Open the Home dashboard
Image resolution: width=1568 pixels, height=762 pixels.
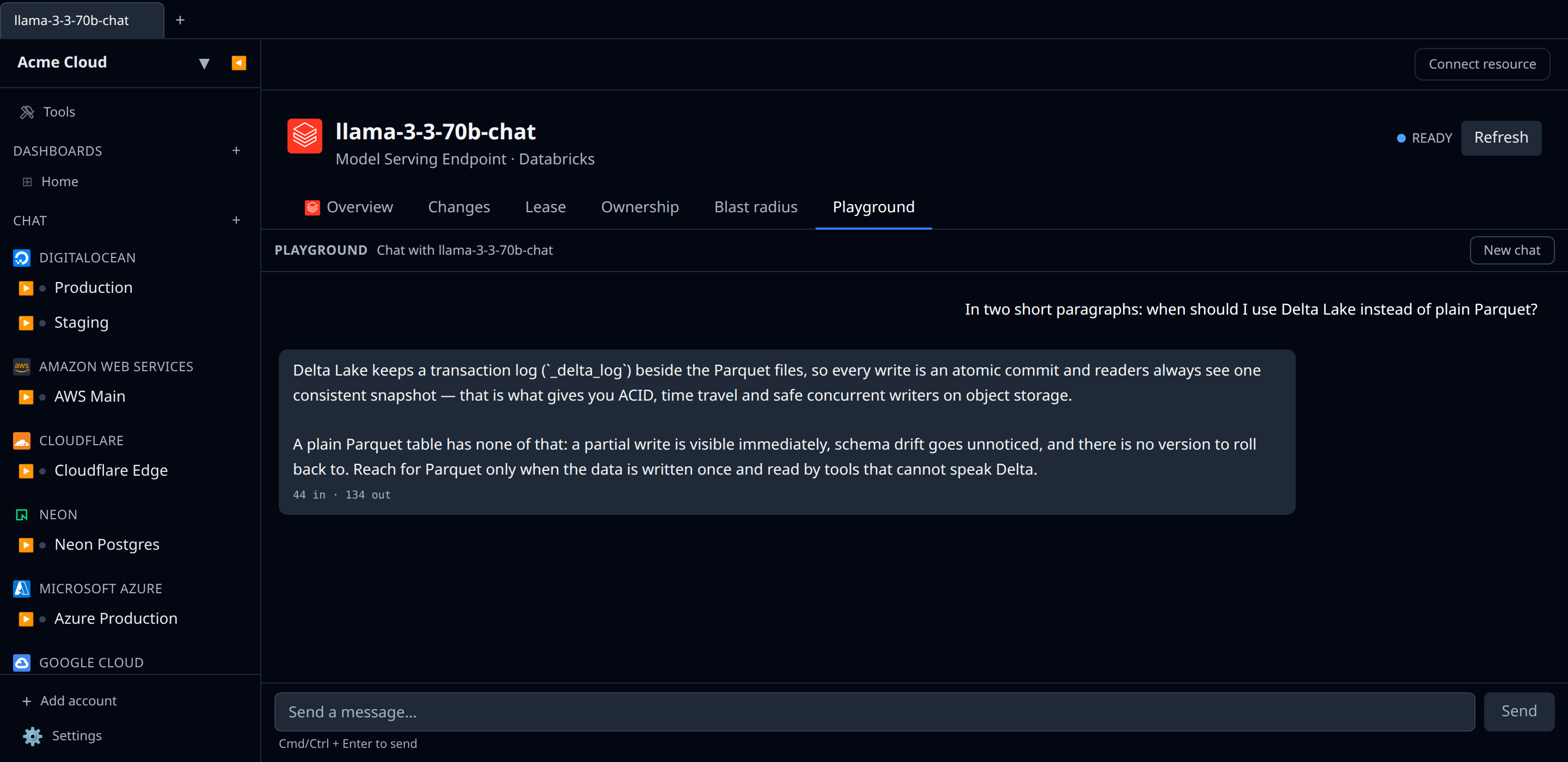(x=60, y=182)
